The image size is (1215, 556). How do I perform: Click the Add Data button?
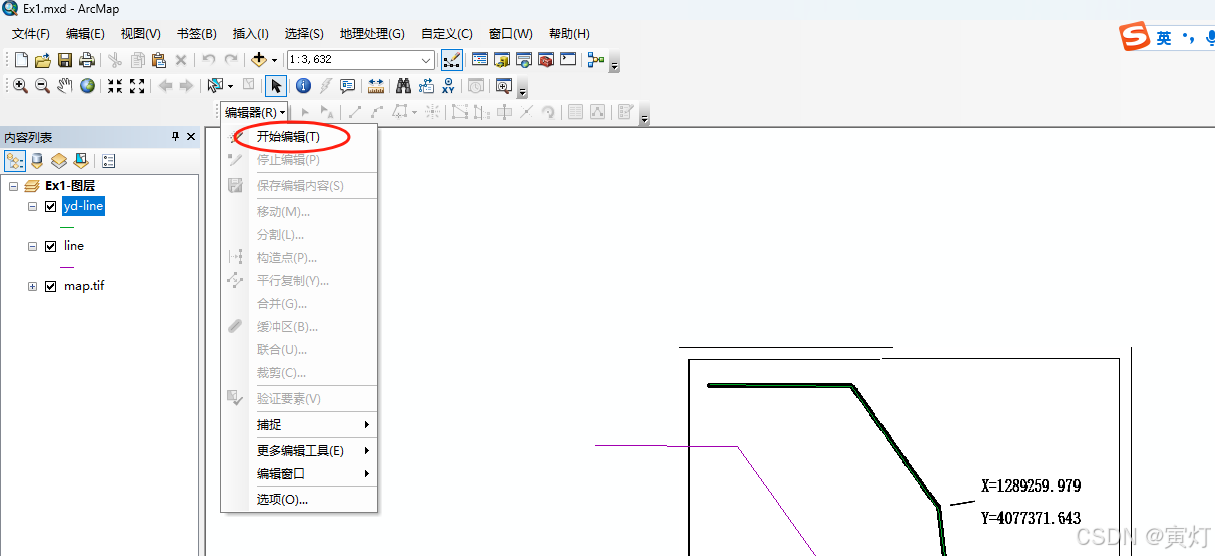coord(259,60)
